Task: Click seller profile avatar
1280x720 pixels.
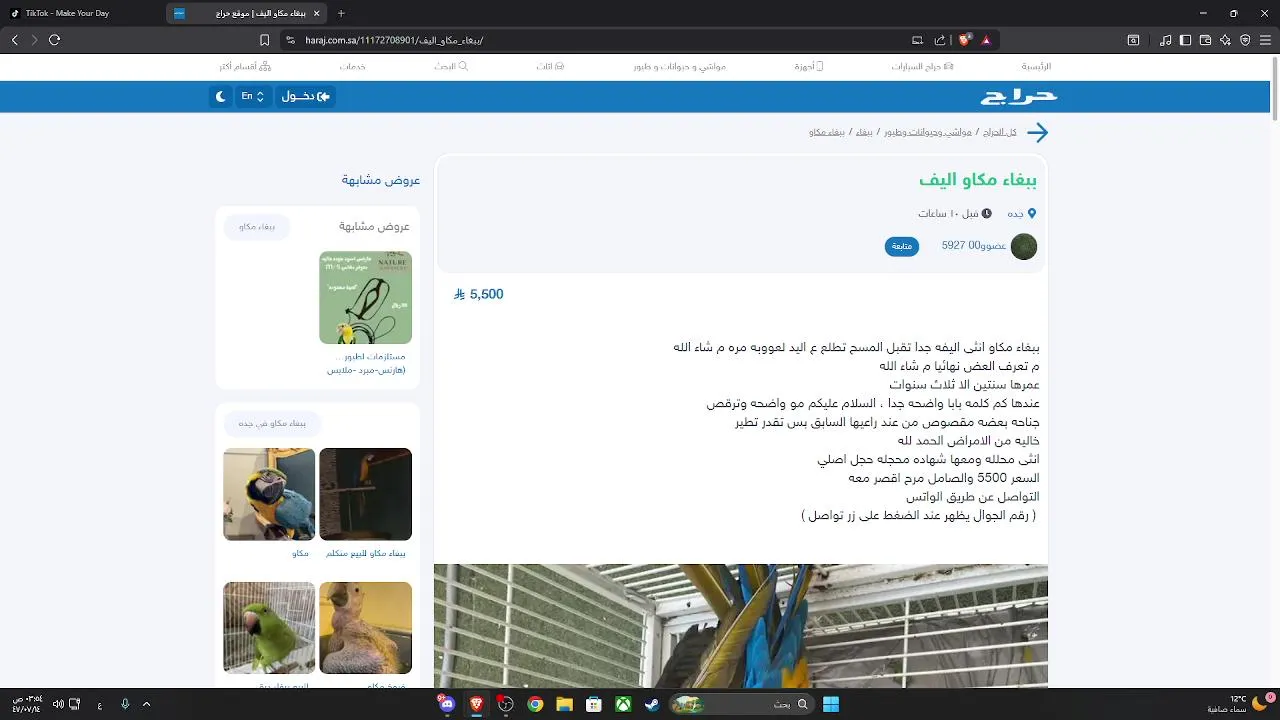Action: 1024,246
